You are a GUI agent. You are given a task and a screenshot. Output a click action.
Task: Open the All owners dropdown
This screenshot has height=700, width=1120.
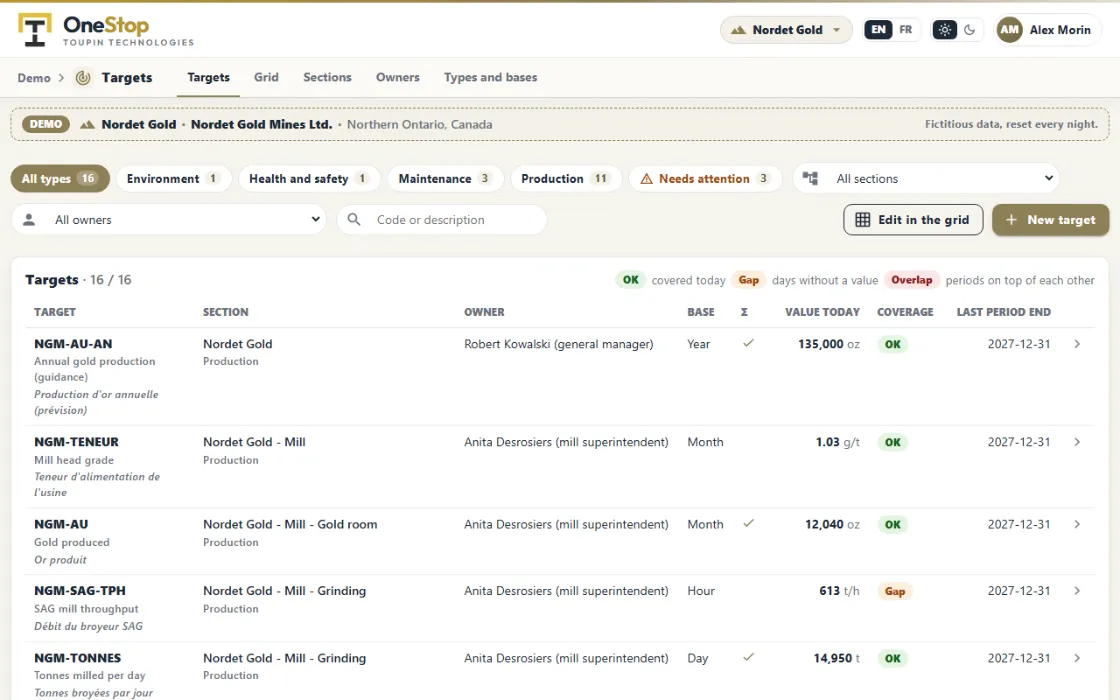(169, 220)
